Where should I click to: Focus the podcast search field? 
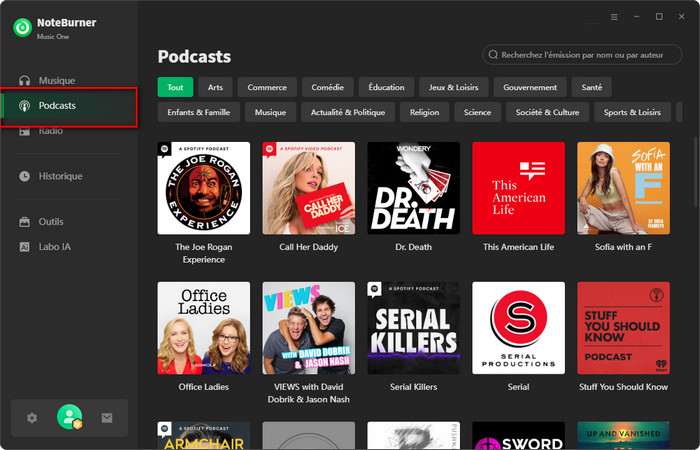click(x=582, y=55)
